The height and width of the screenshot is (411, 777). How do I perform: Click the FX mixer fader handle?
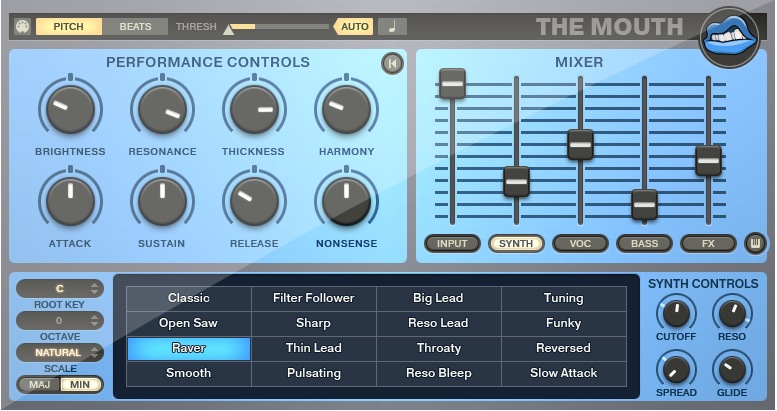coord(708,161)
